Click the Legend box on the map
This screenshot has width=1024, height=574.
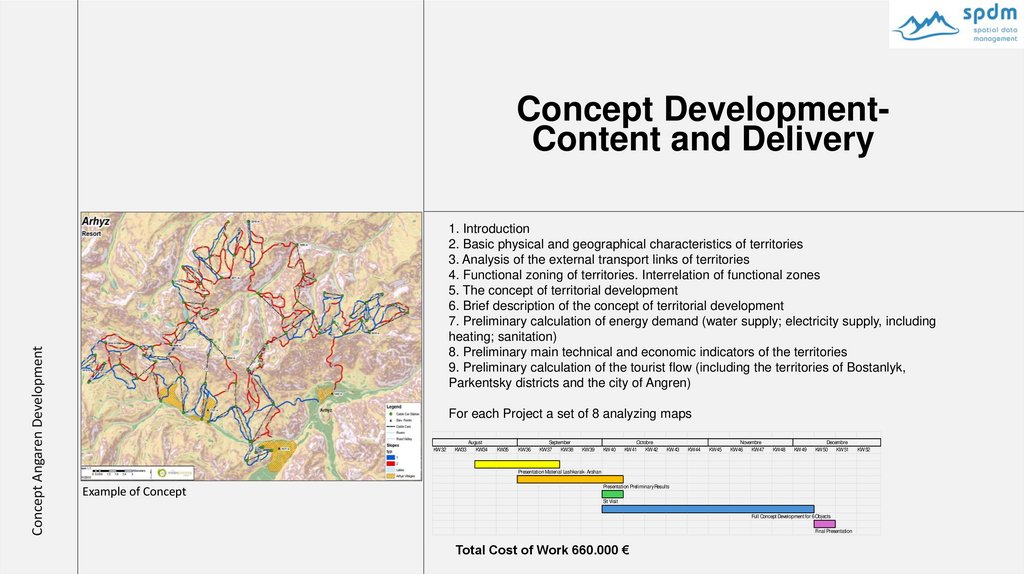pos(403,441)
